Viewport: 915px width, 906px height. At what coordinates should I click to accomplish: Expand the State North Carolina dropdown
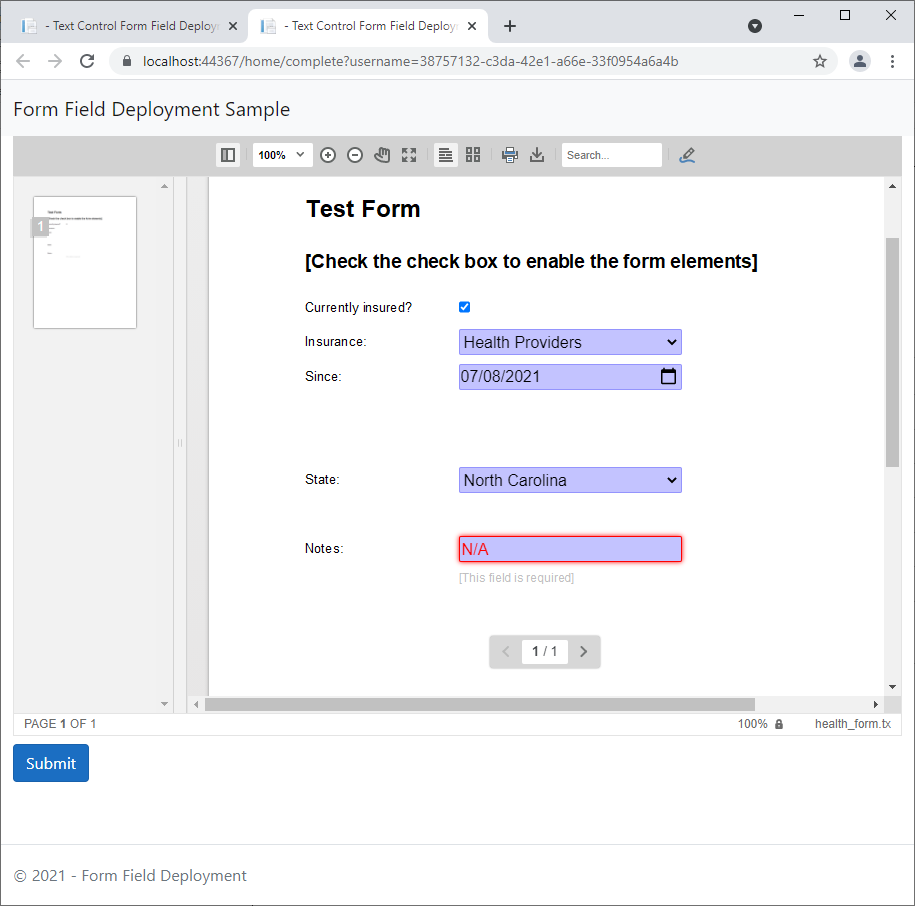(570, 480)
